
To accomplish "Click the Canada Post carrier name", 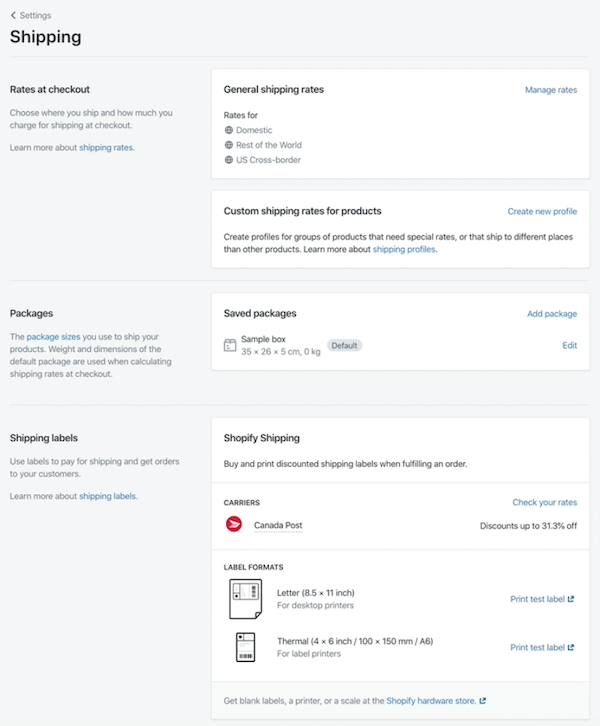I will coord(278,525).
